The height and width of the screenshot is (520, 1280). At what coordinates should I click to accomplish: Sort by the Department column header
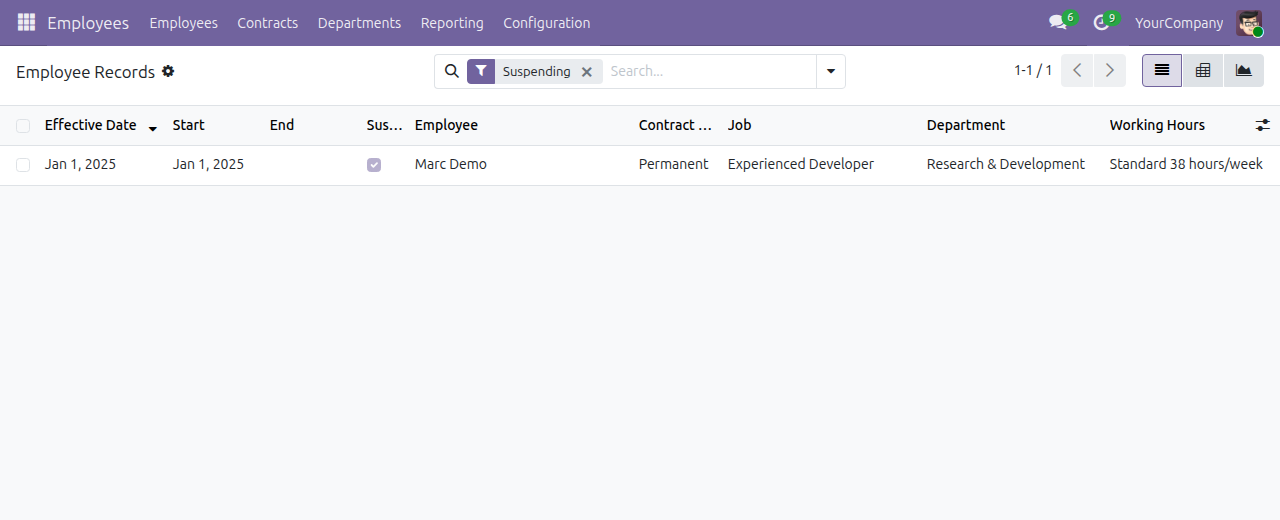tap(966, 125)
